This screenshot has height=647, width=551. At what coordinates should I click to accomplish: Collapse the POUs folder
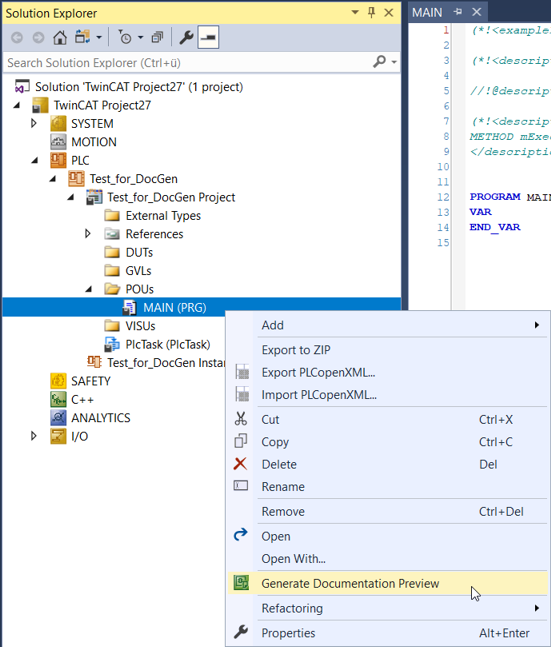(89, 289)
